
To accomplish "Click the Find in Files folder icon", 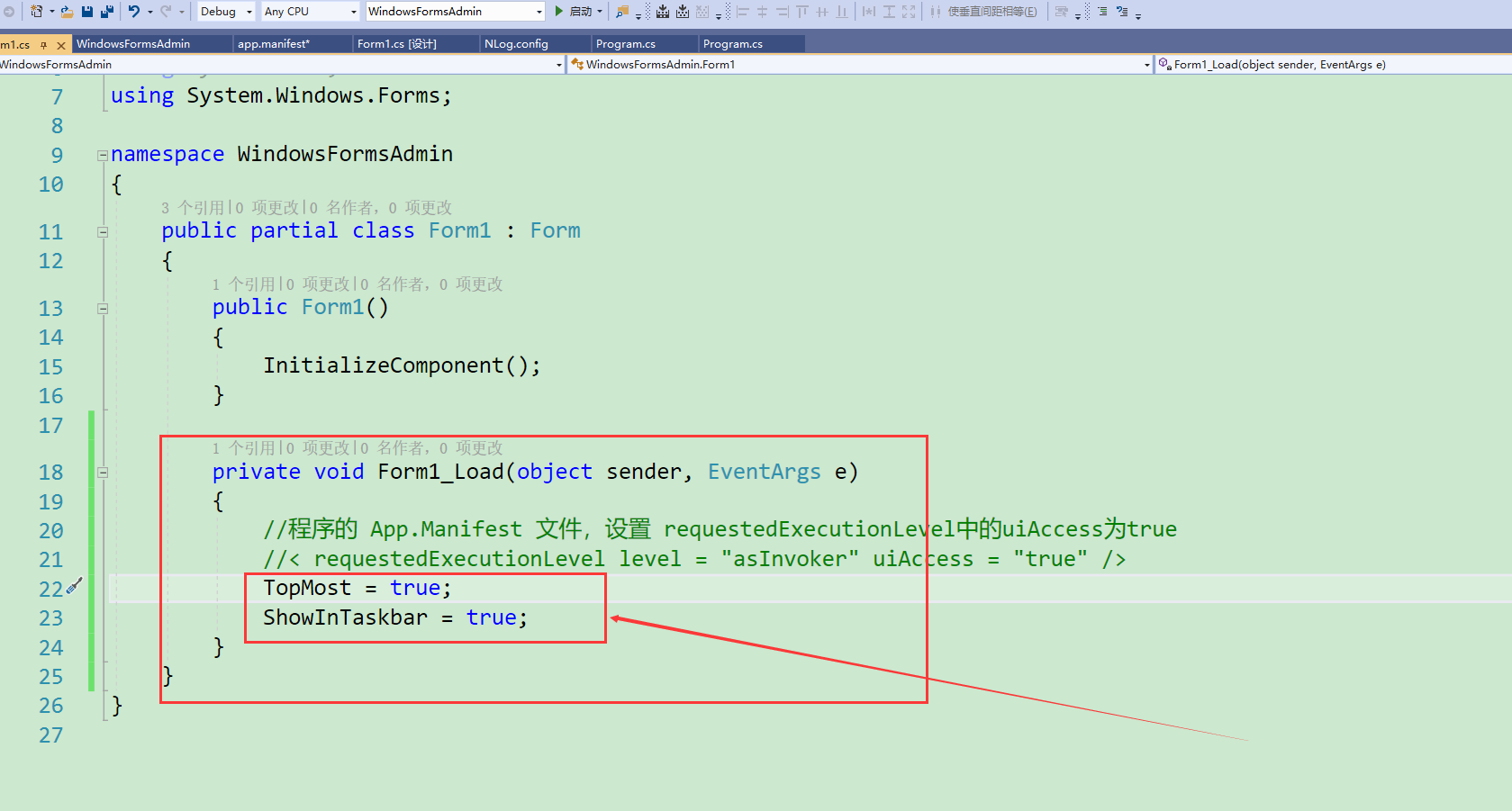I will (x=621, y=12).
